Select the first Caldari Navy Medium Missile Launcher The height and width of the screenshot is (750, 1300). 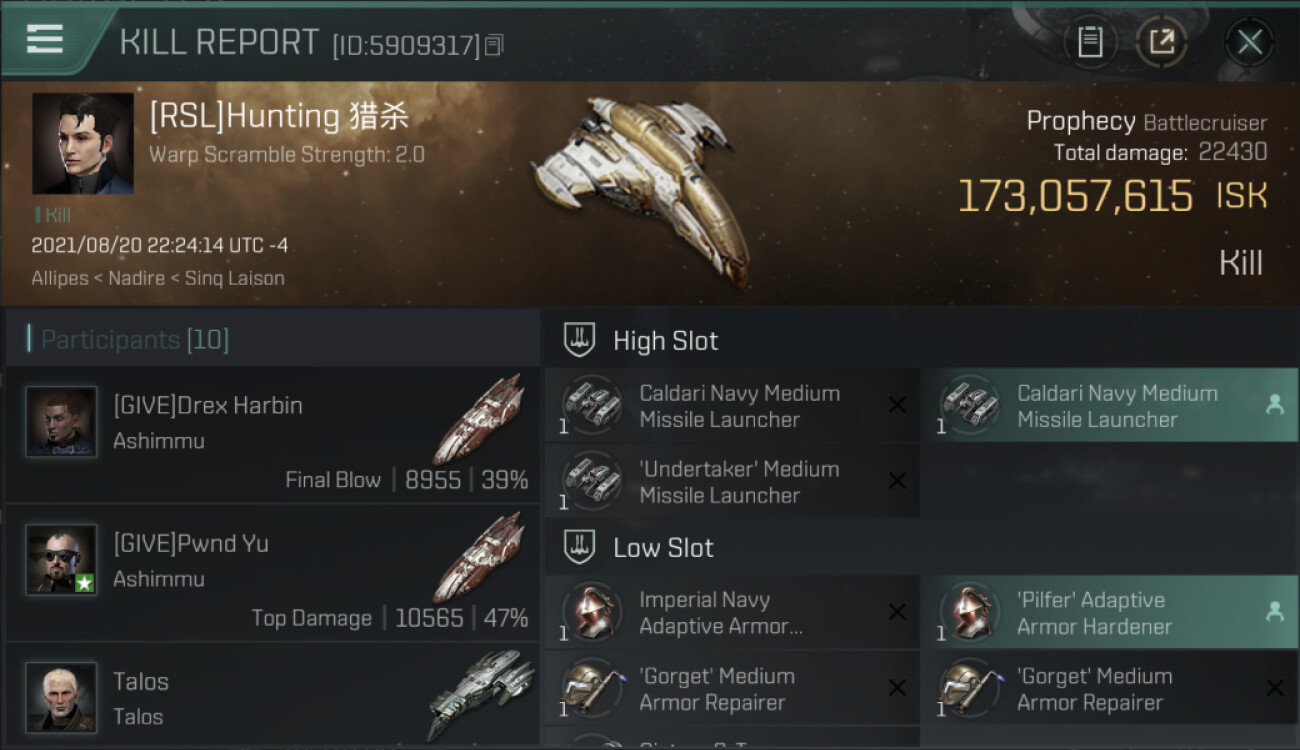pyautogui.click(x=732, y=405)
